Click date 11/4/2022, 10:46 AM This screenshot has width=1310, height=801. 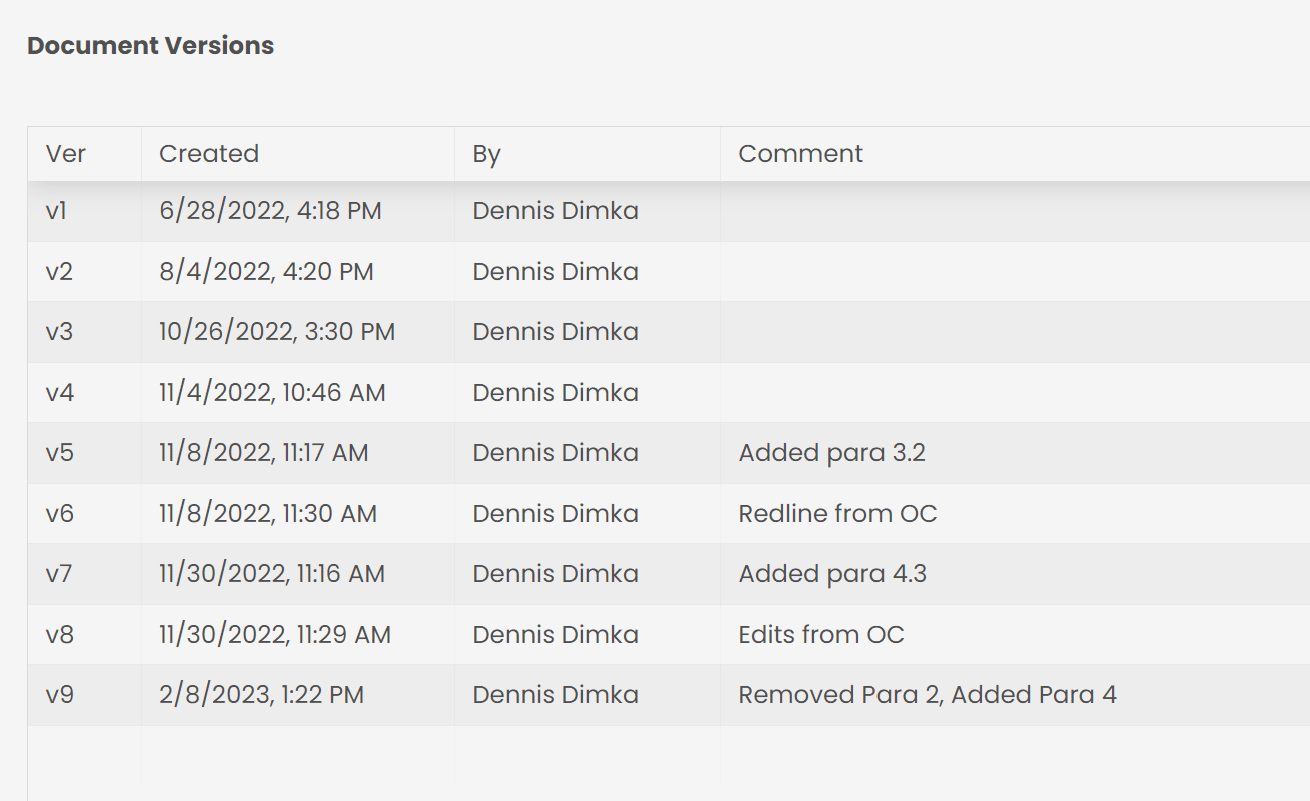coord(272,393)
